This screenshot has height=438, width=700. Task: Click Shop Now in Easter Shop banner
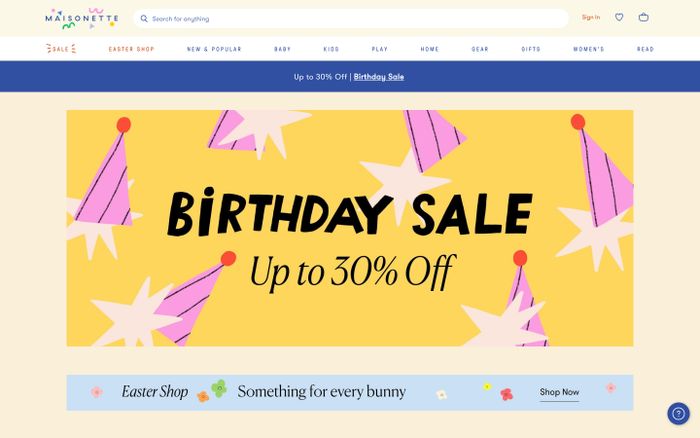[559, 392]
